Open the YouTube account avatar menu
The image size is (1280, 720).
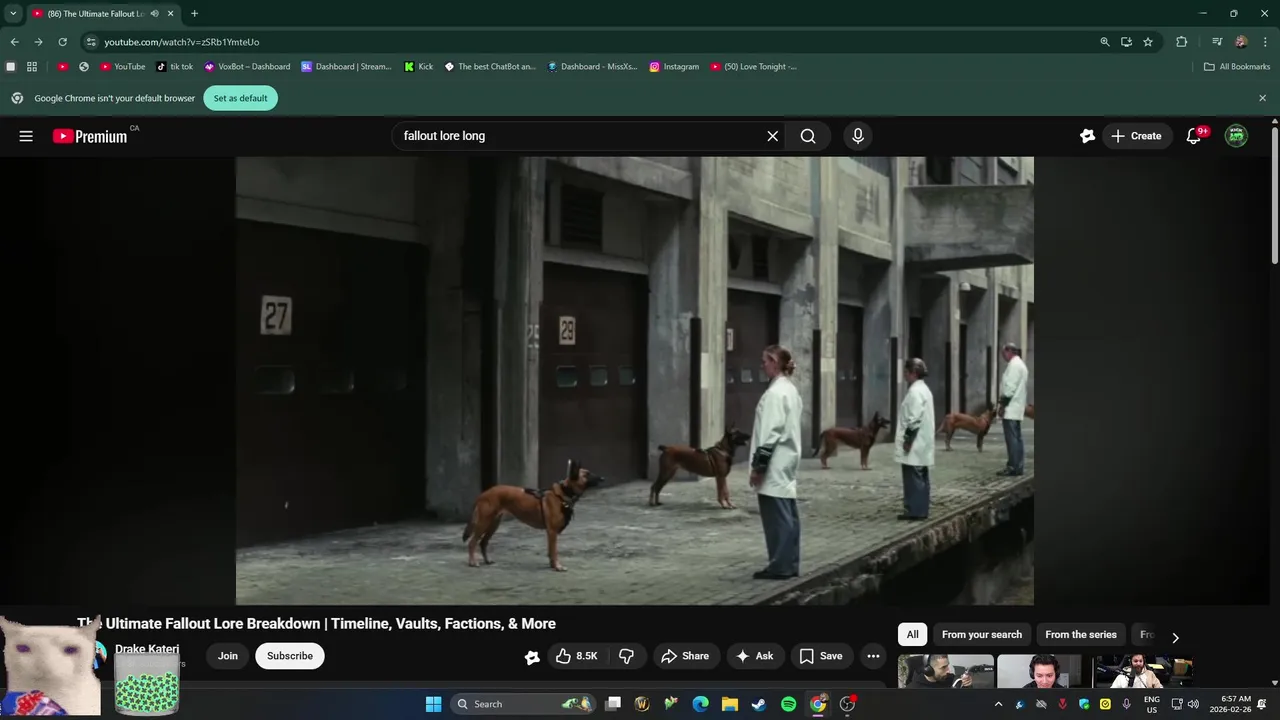pos(1237,136)
